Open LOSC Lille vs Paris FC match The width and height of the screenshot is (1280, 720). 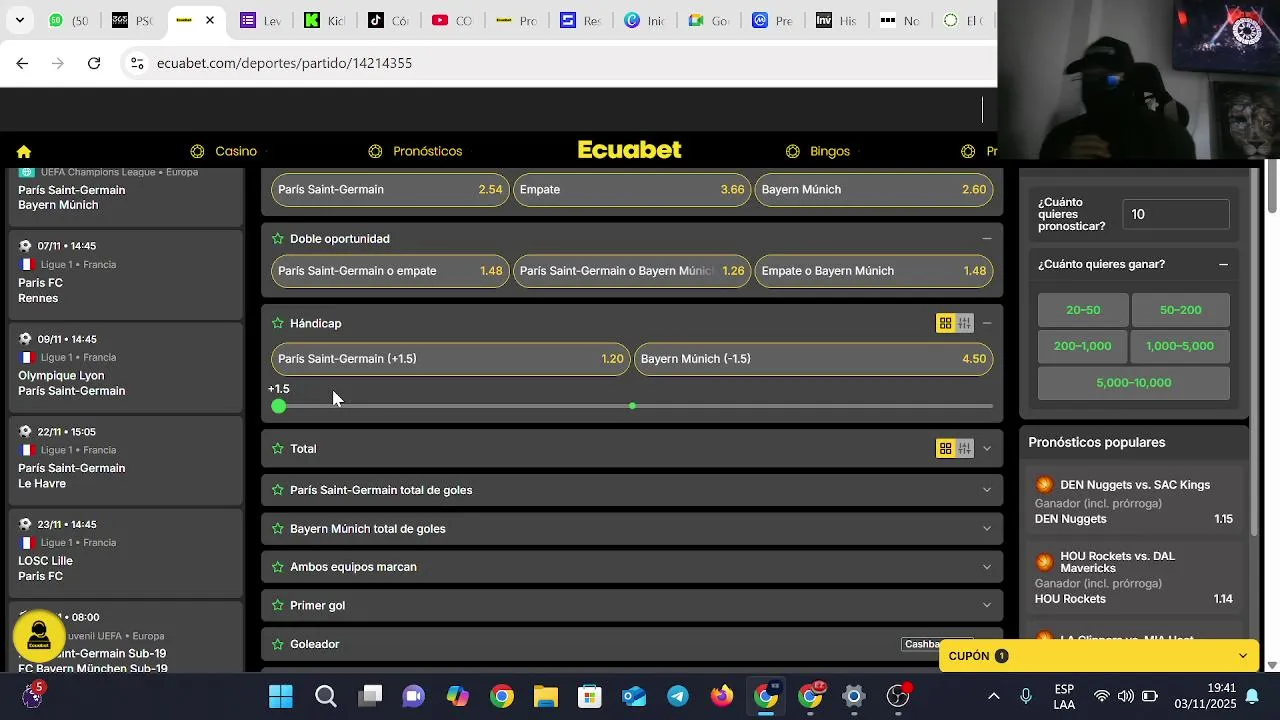pos(126,553)
